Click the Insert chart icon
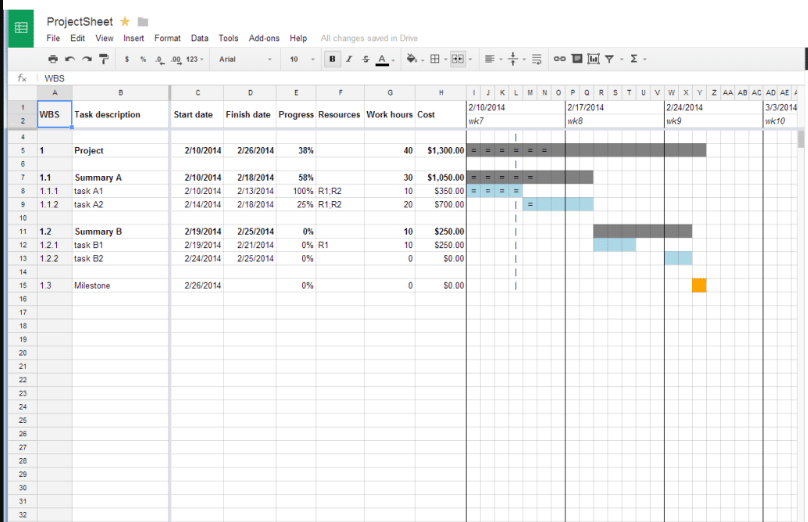The height and width of the screenshot is (522, 808). 593,59
